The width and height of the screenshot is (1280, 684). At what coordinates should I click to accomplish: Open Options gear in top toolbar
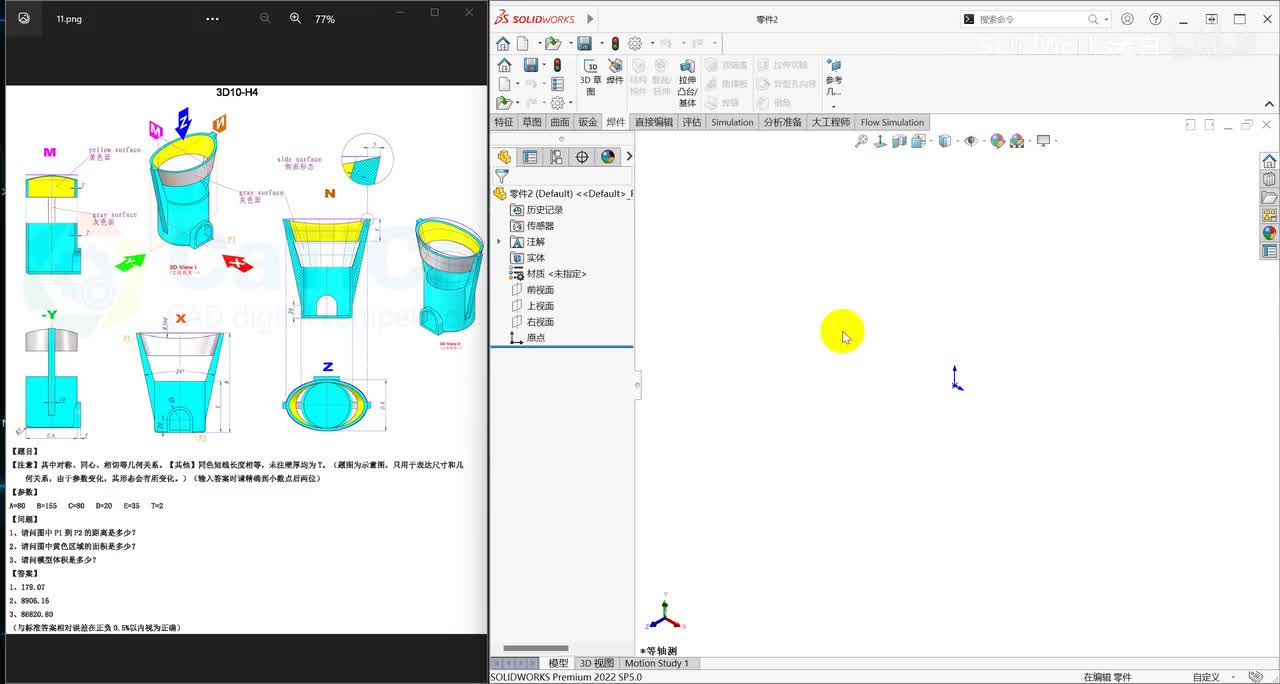coord(634,43)
